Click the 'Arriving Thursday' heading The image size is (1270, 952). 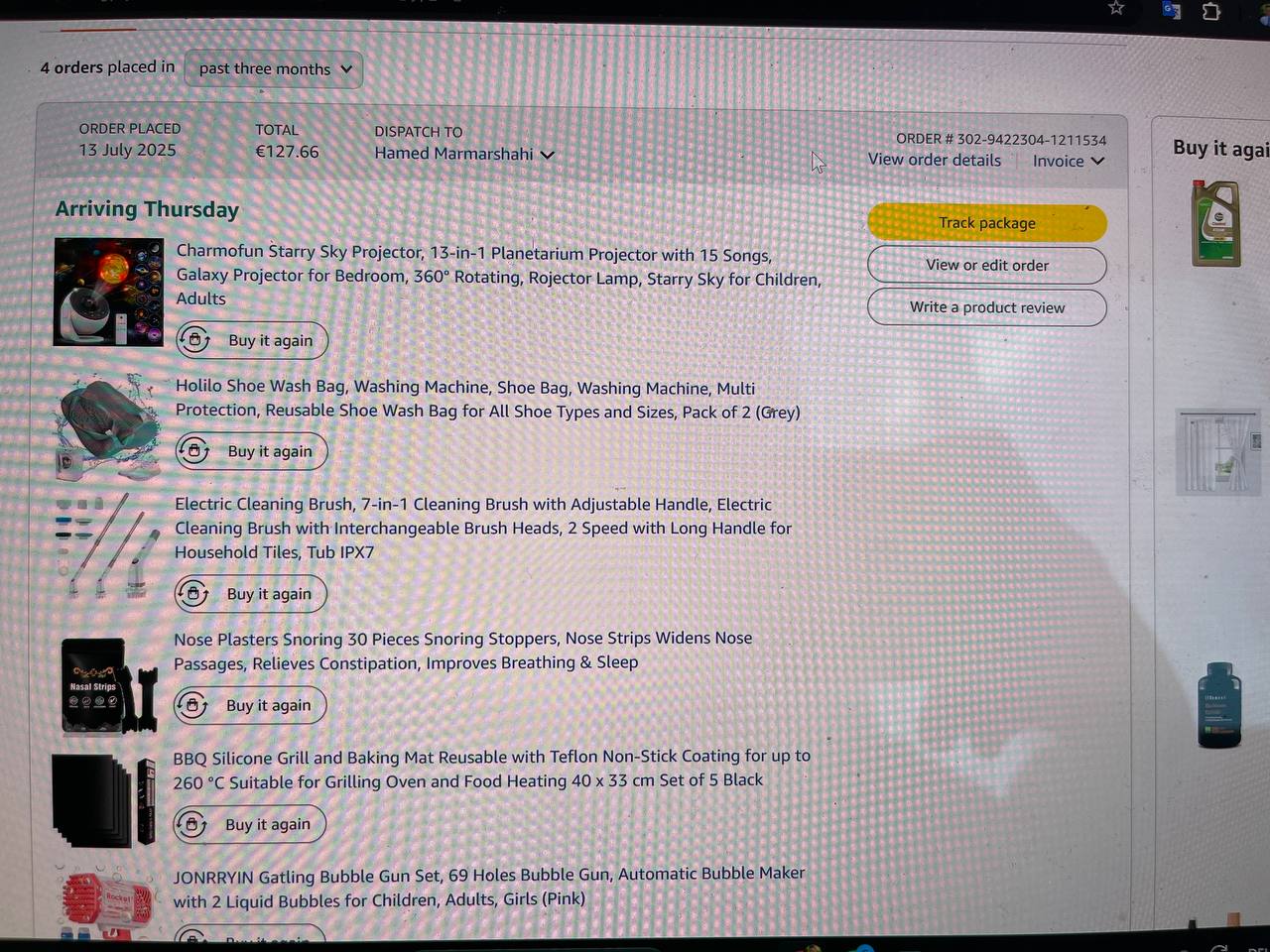click(x=147, y=209)
